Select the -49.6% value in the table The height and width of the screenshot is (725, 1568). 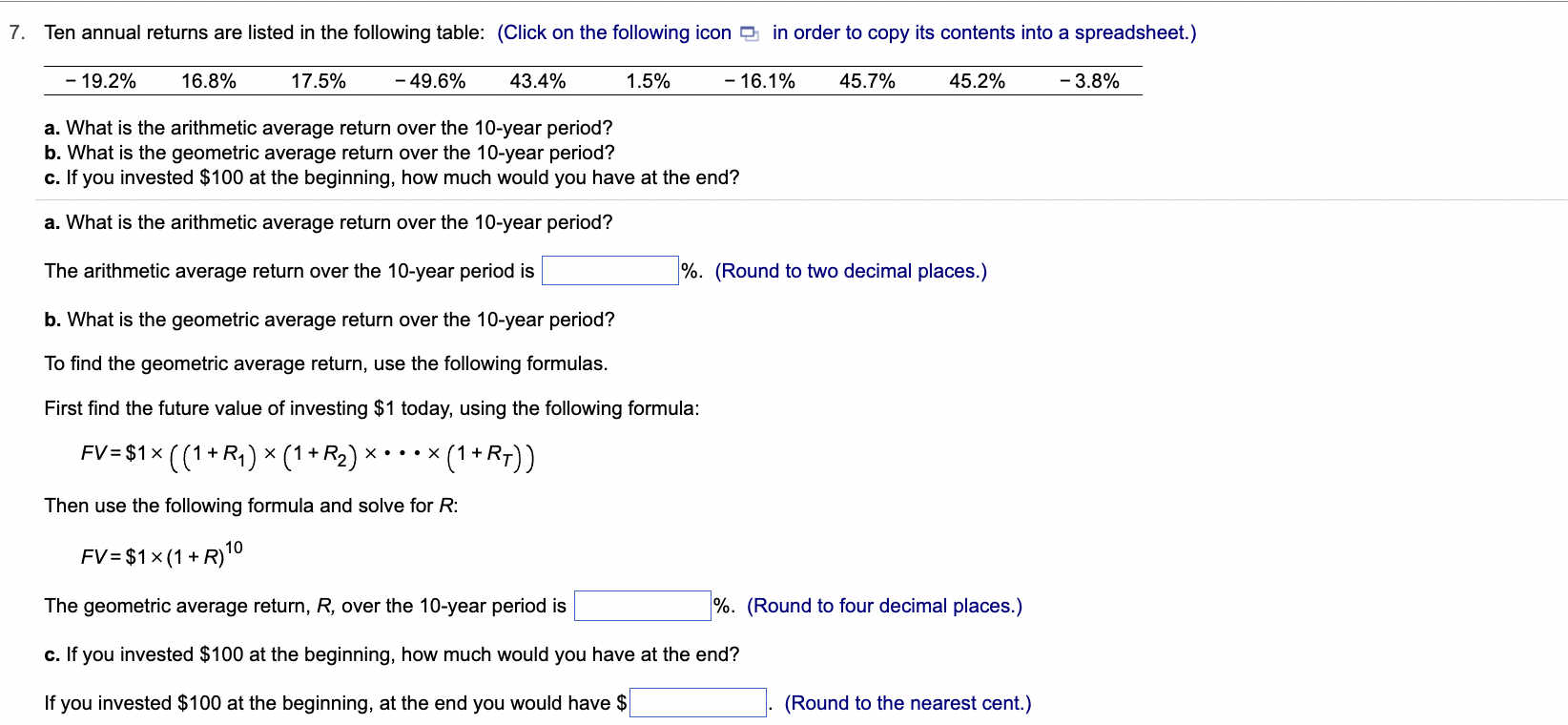click(x=429, y=81)
